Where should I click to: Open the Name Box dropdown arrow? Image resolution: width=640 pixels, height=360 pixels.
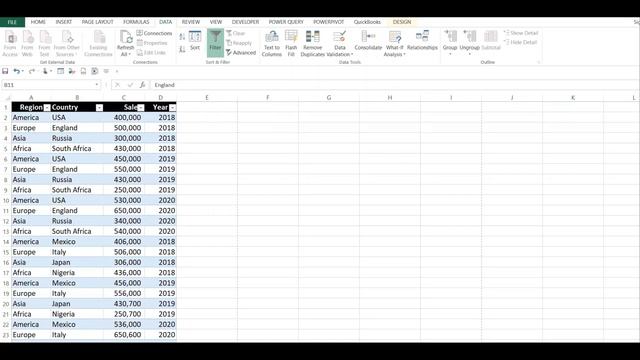tap(97, 85)
